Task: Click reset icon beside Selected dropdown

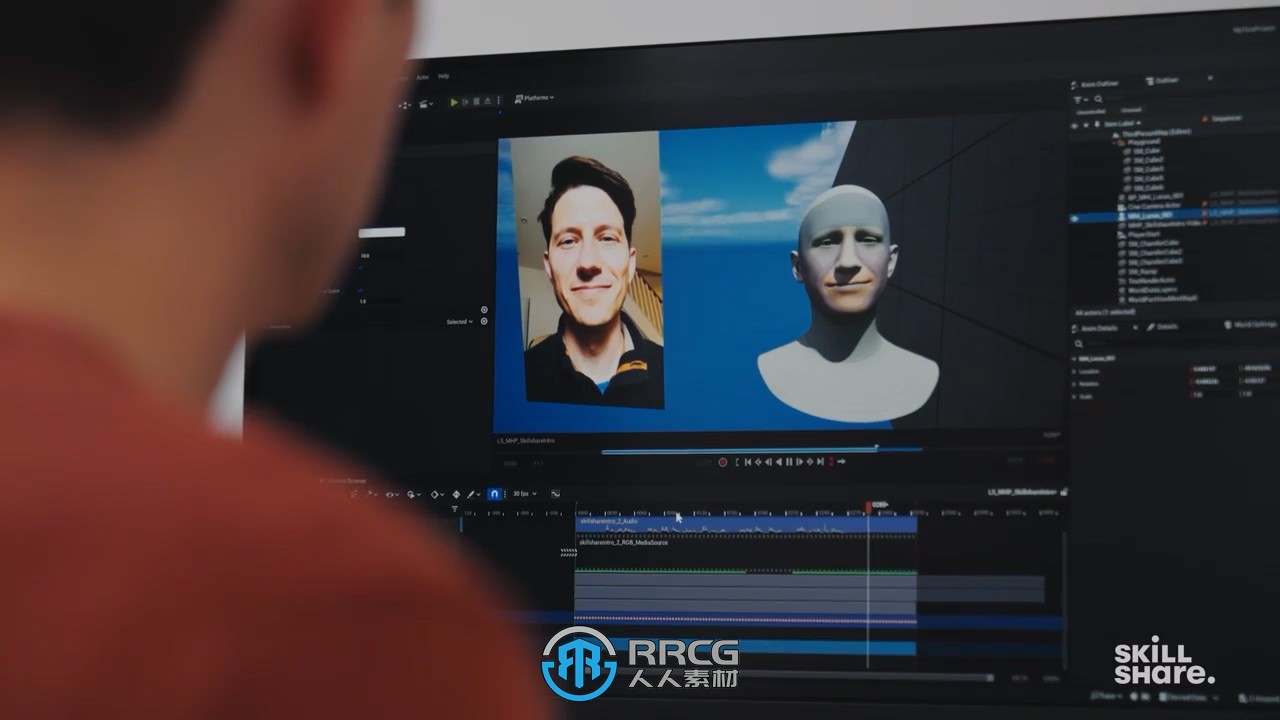Action: tap(484, 321)
